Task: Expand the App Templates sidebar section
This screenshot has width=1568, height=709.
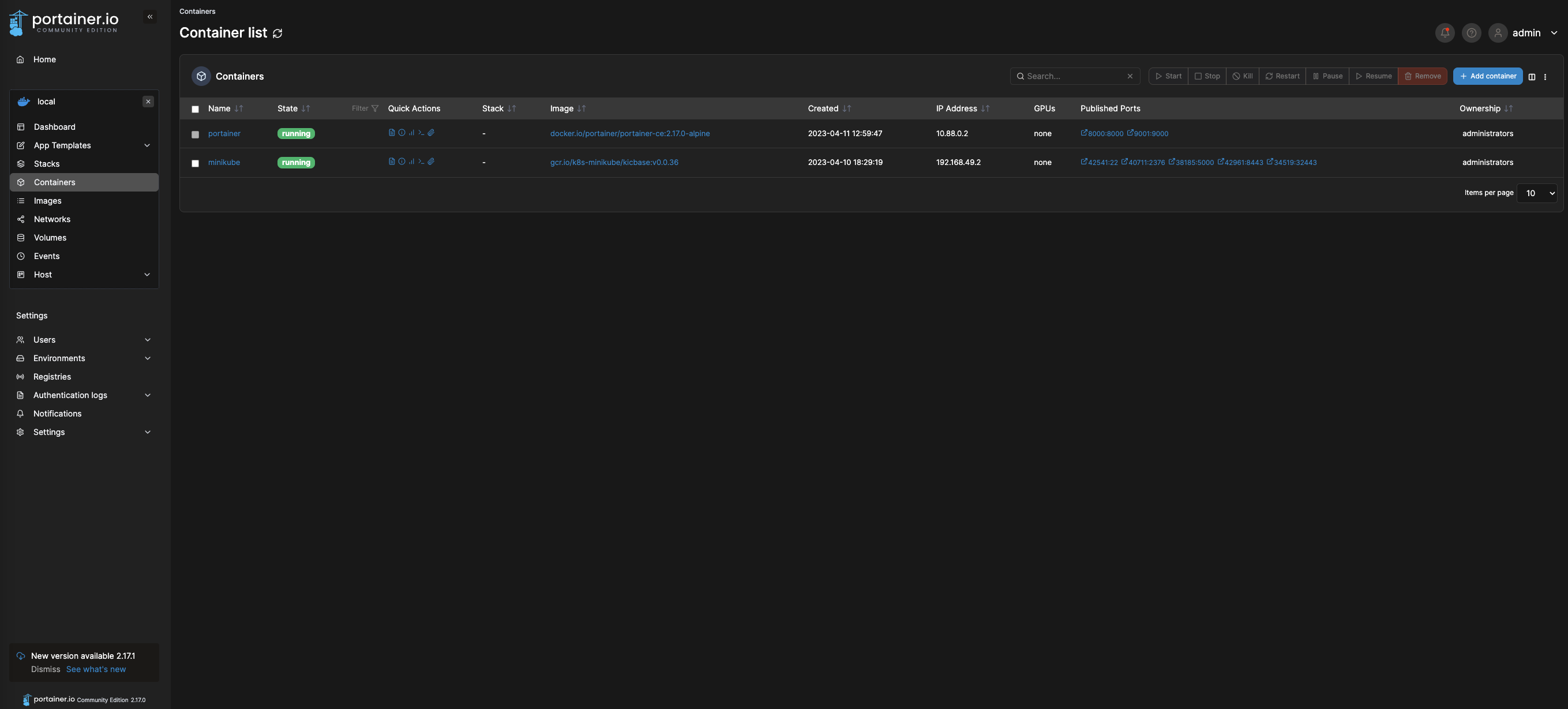Action: (147, 145)
